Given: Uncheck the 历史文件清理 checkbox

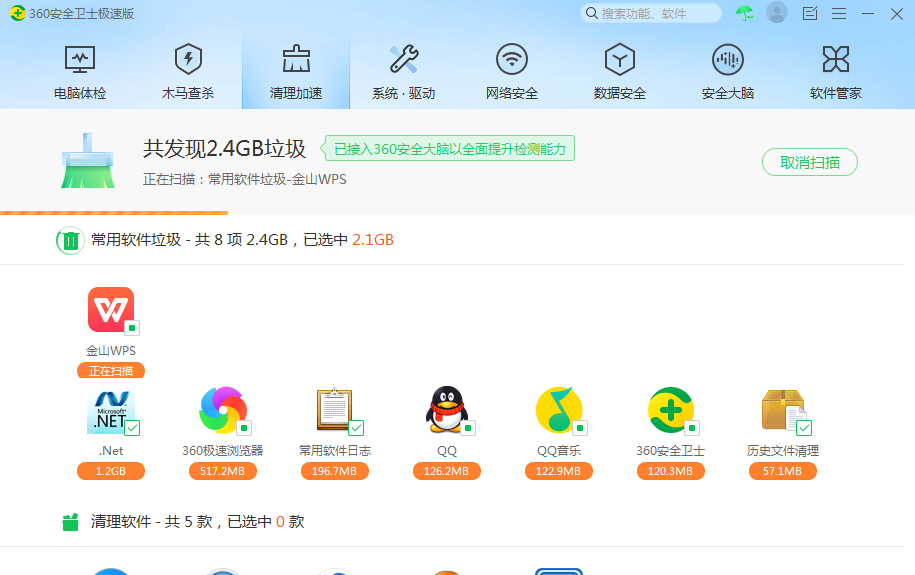Looking at the screenshot, I should coord(804,428).
